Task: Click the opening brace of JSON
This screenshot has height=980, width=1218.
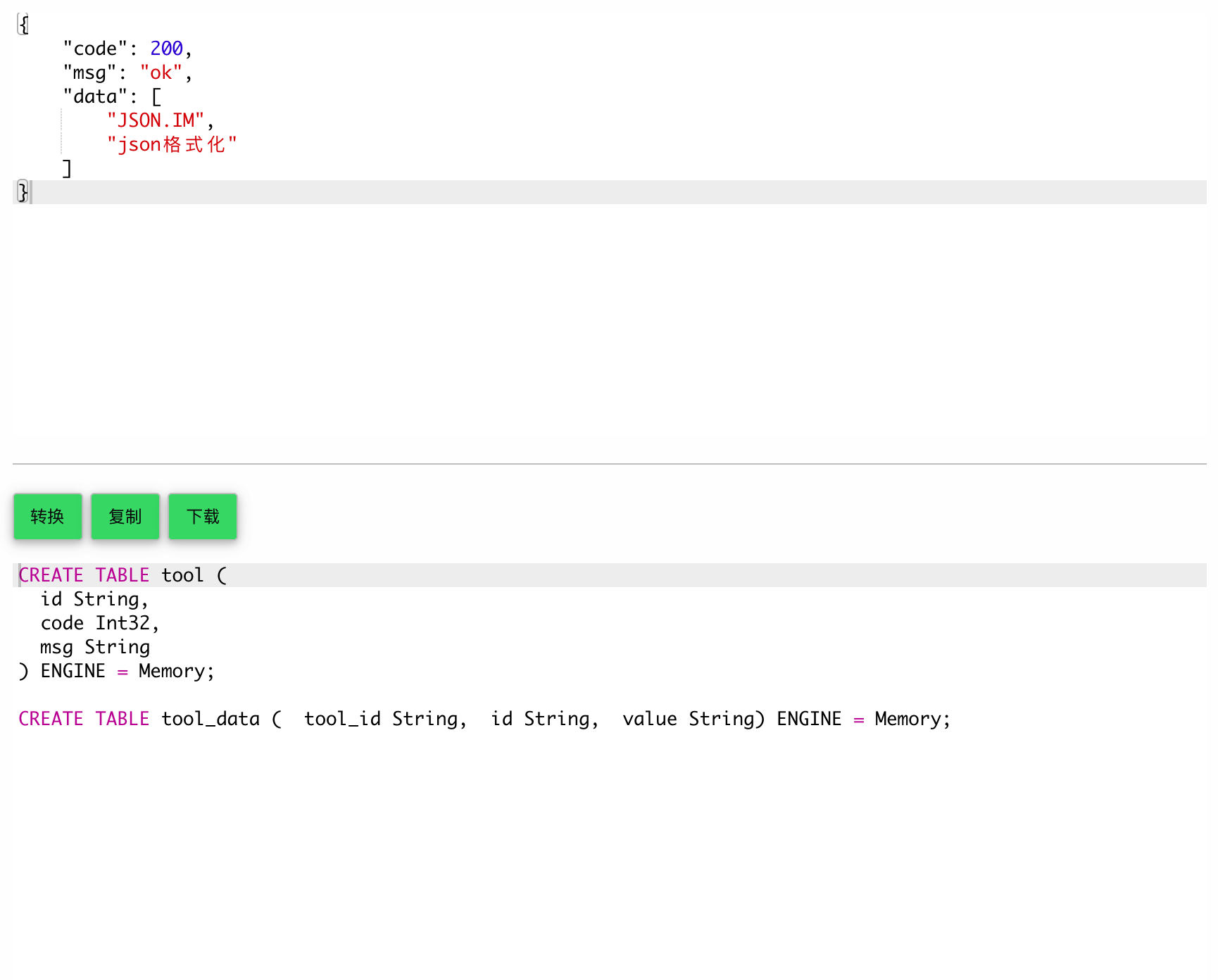Action: (24, 25)
